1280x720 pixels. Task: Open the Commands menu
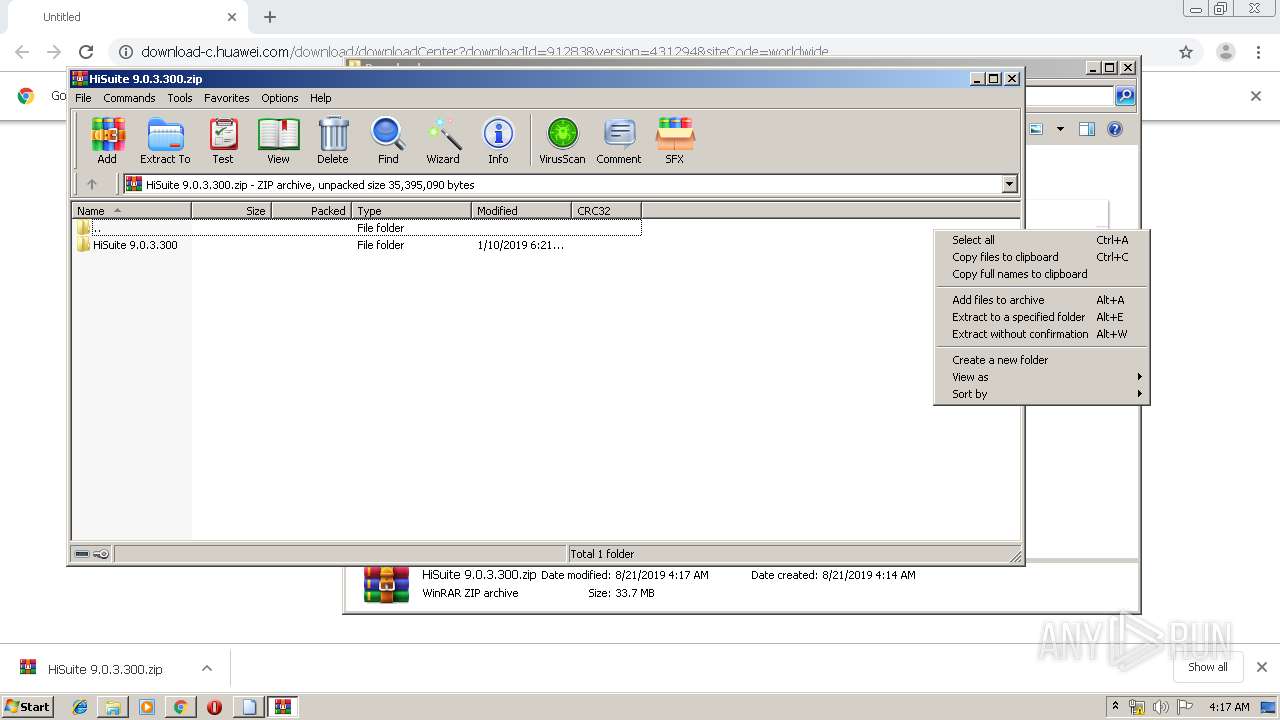coord(129,98)
